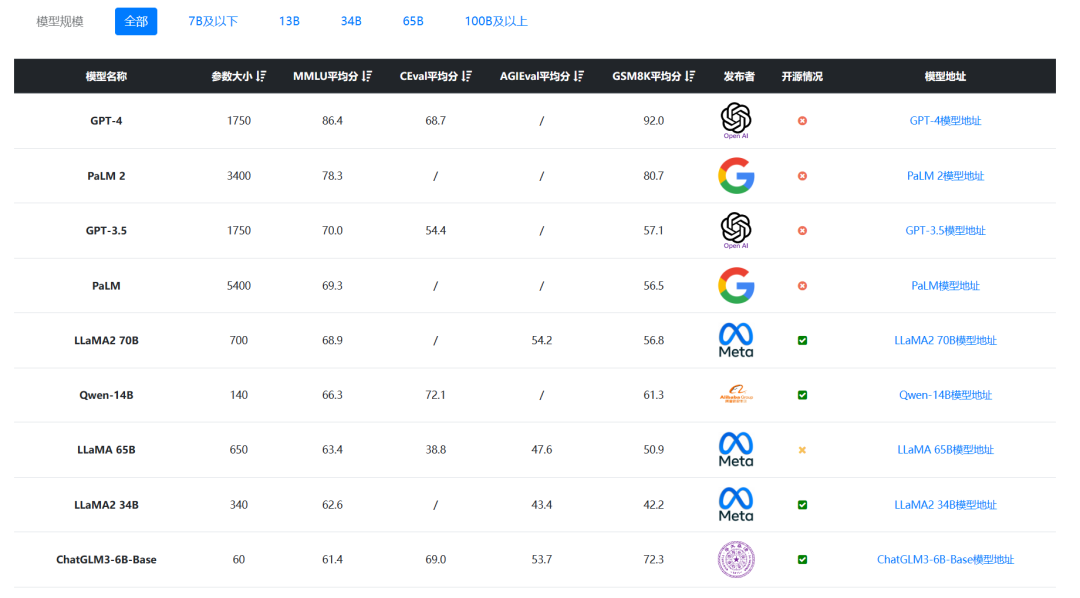This screenshot has width=1080, height=598.
Task: Click the Alibaba logo in Qwen-14B row
Action: coord(736,395)
